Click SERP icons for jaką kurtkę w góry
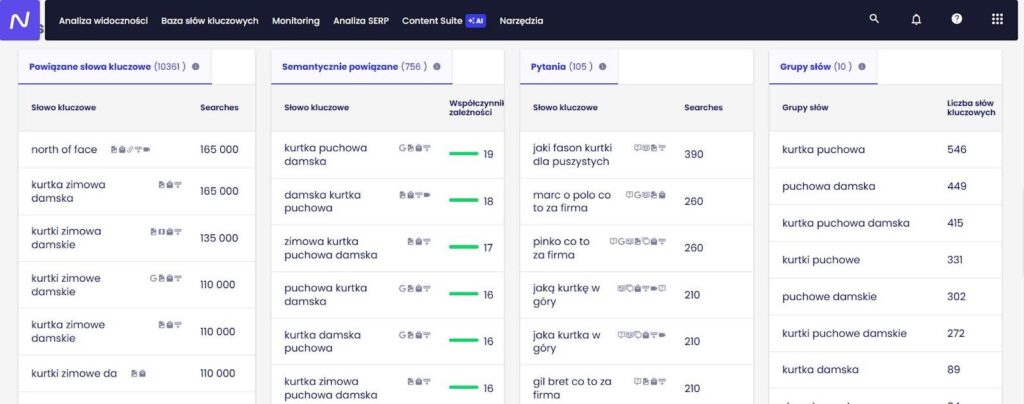This screenshot has height=404, width=1024. [641, 288]
